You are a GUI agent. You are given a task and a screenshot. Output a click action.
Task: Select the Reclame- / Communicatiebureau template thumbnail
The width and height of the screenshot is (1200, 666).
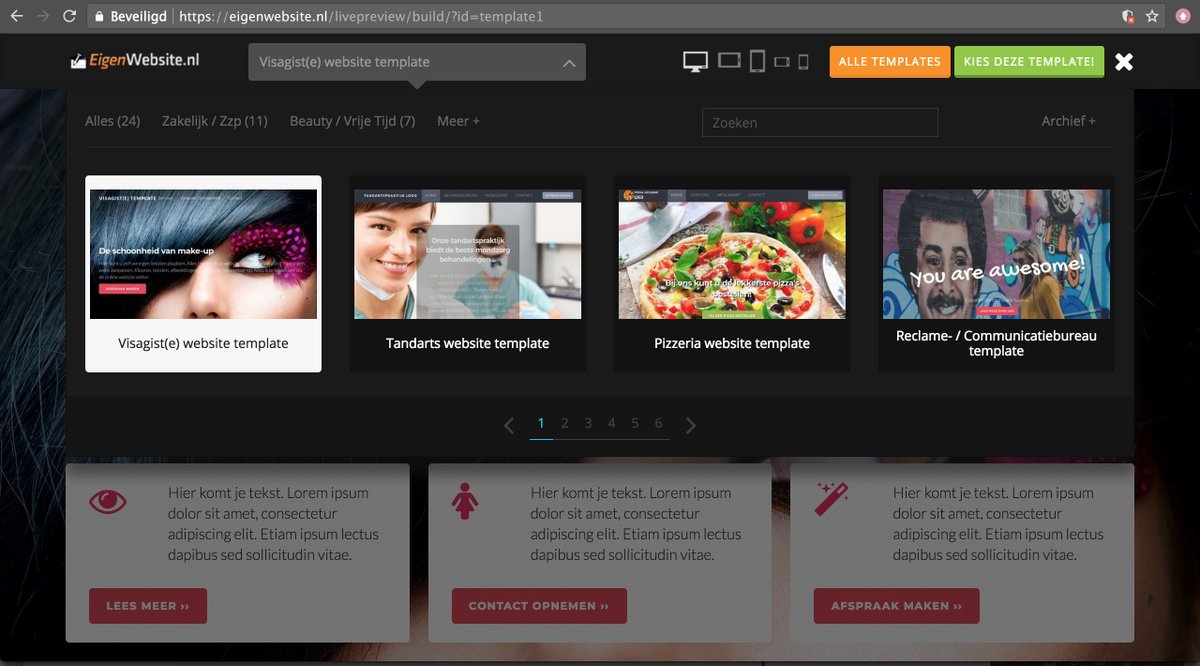tap(996, 254)
